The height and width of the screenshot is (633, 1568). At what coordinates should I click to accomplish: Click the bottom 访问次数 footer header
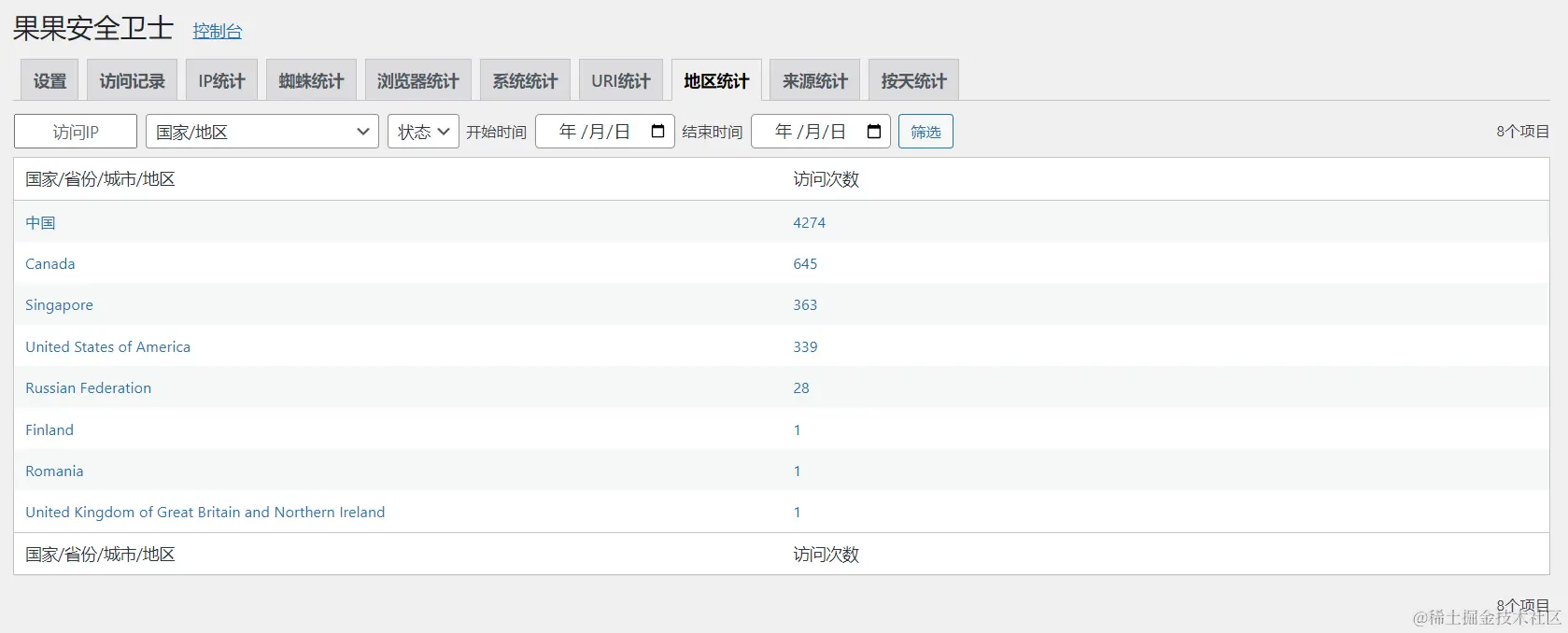point(826,555)
